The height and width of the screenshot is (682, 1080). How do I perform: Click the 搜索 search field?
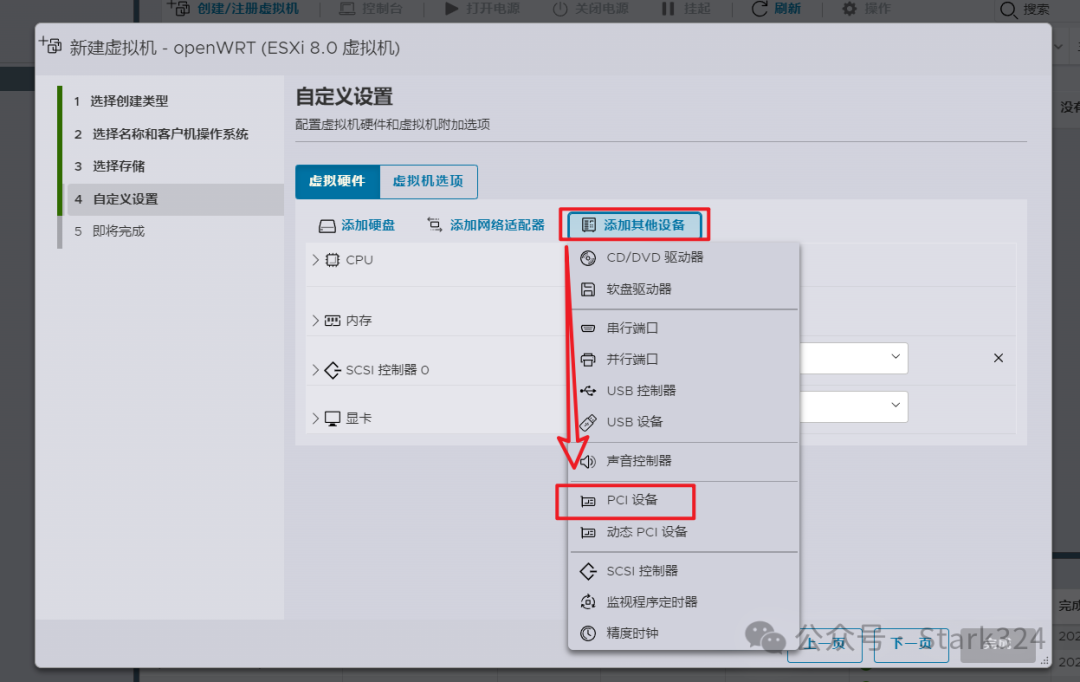(1035, 10)
